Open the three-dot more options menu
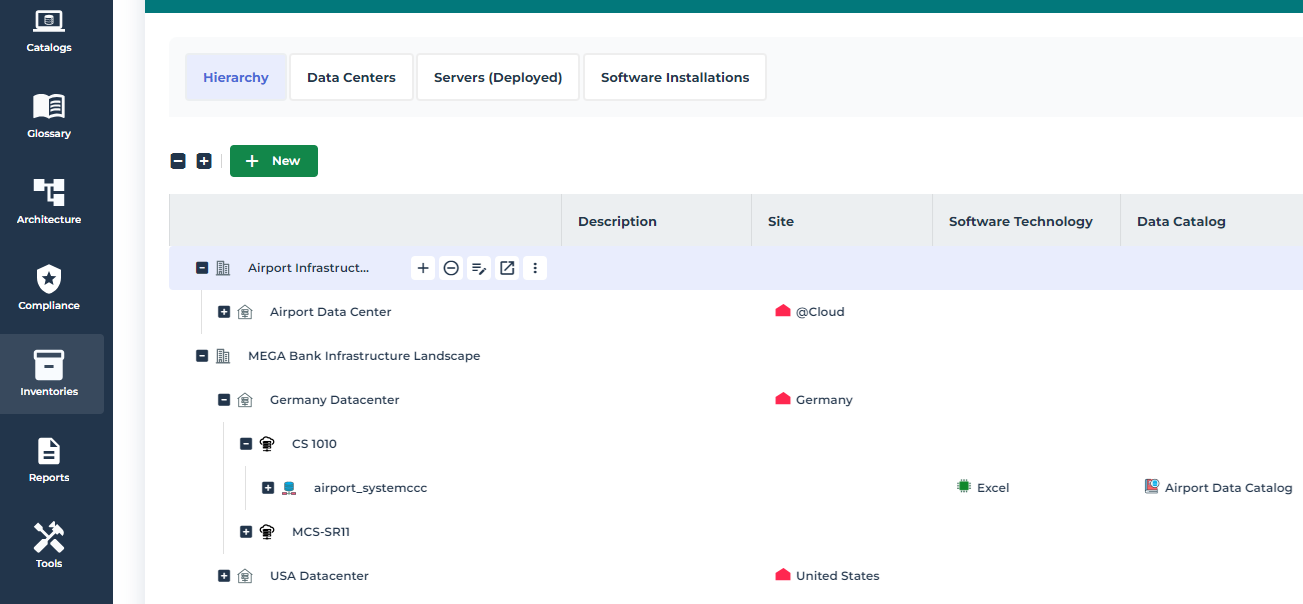Viewport: 1303px width, 604px height. (x=535, y=268)
